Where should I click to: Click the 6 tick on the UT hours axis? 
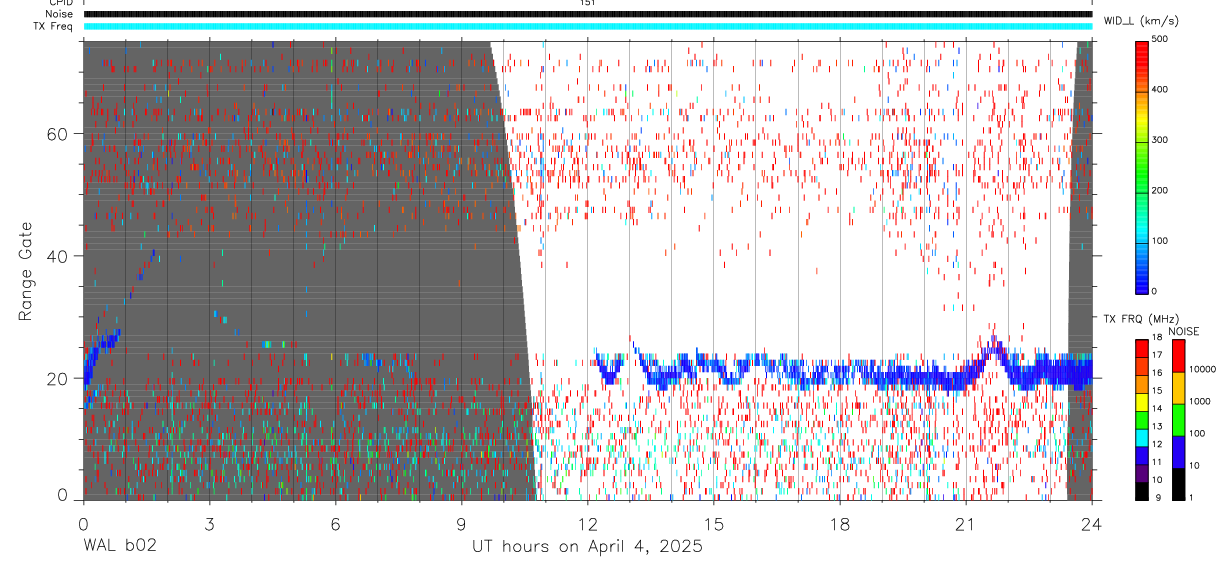pos(335,524)
